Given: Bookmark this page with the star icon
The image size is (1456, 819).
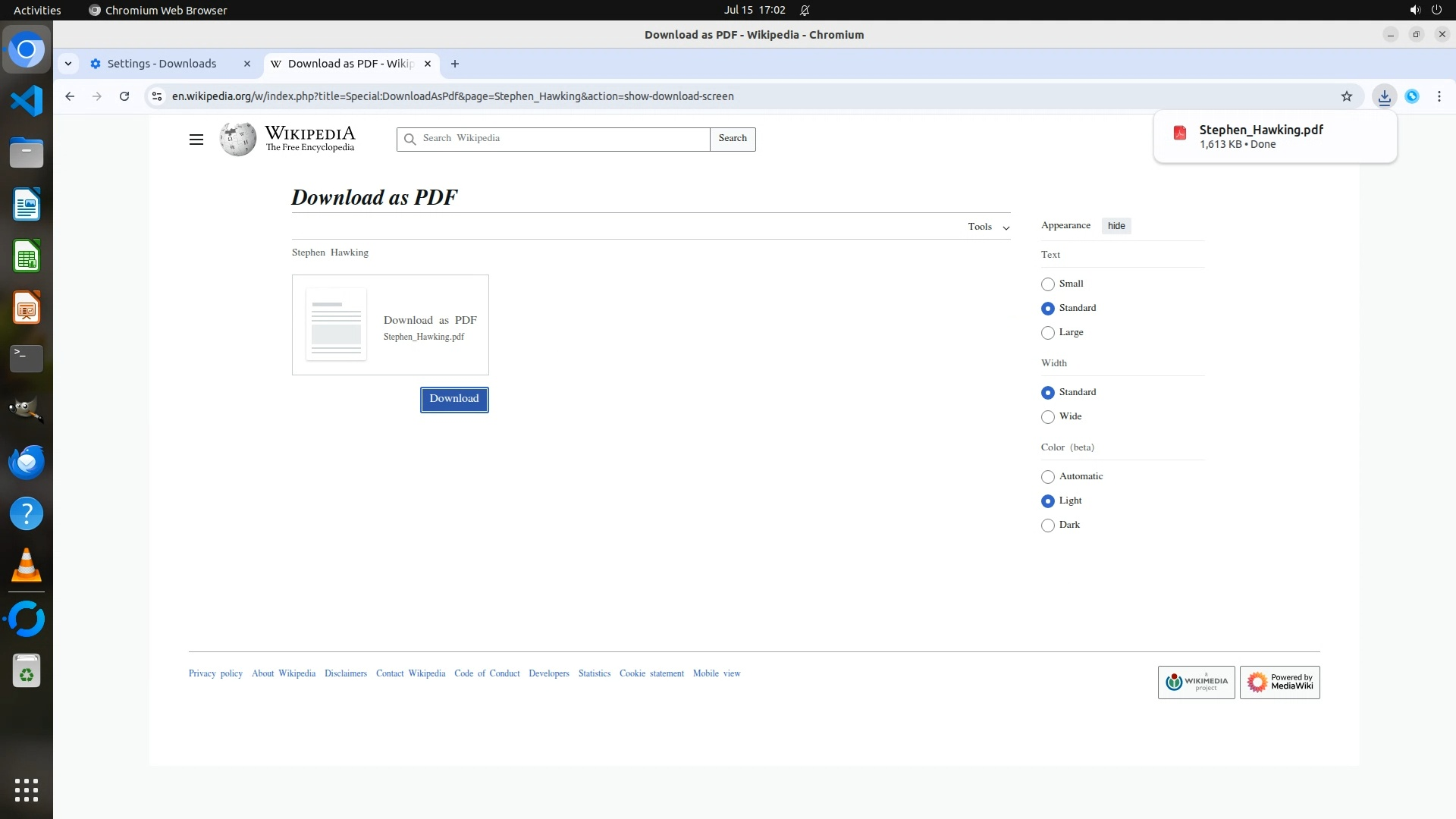Looking at the screenshot, I should (x=1346, y=96).
